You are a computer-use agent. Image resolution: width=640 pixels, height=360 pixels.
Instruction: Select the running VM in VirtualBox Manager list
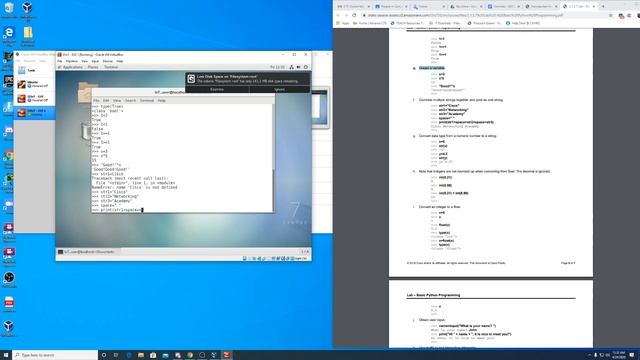point(34,113)
